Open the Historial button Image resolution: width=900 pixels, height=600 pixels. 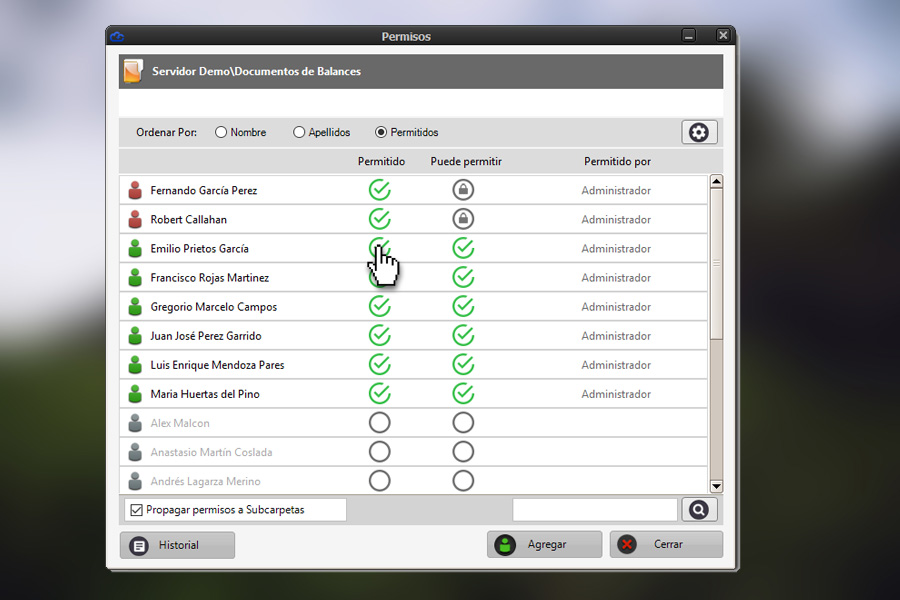click(177, 545)
